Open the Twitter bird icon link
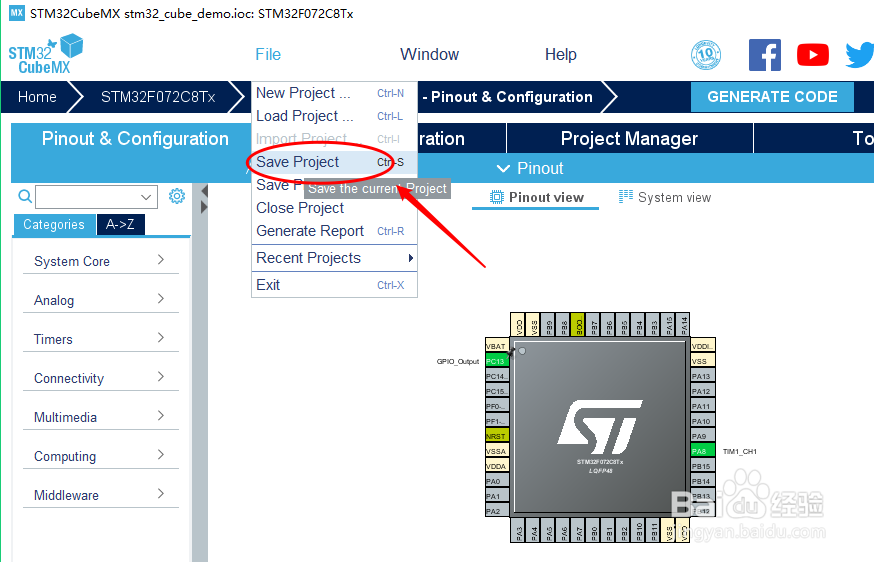Viewport: 874px width, 562px height. click(x=860, y=55)
